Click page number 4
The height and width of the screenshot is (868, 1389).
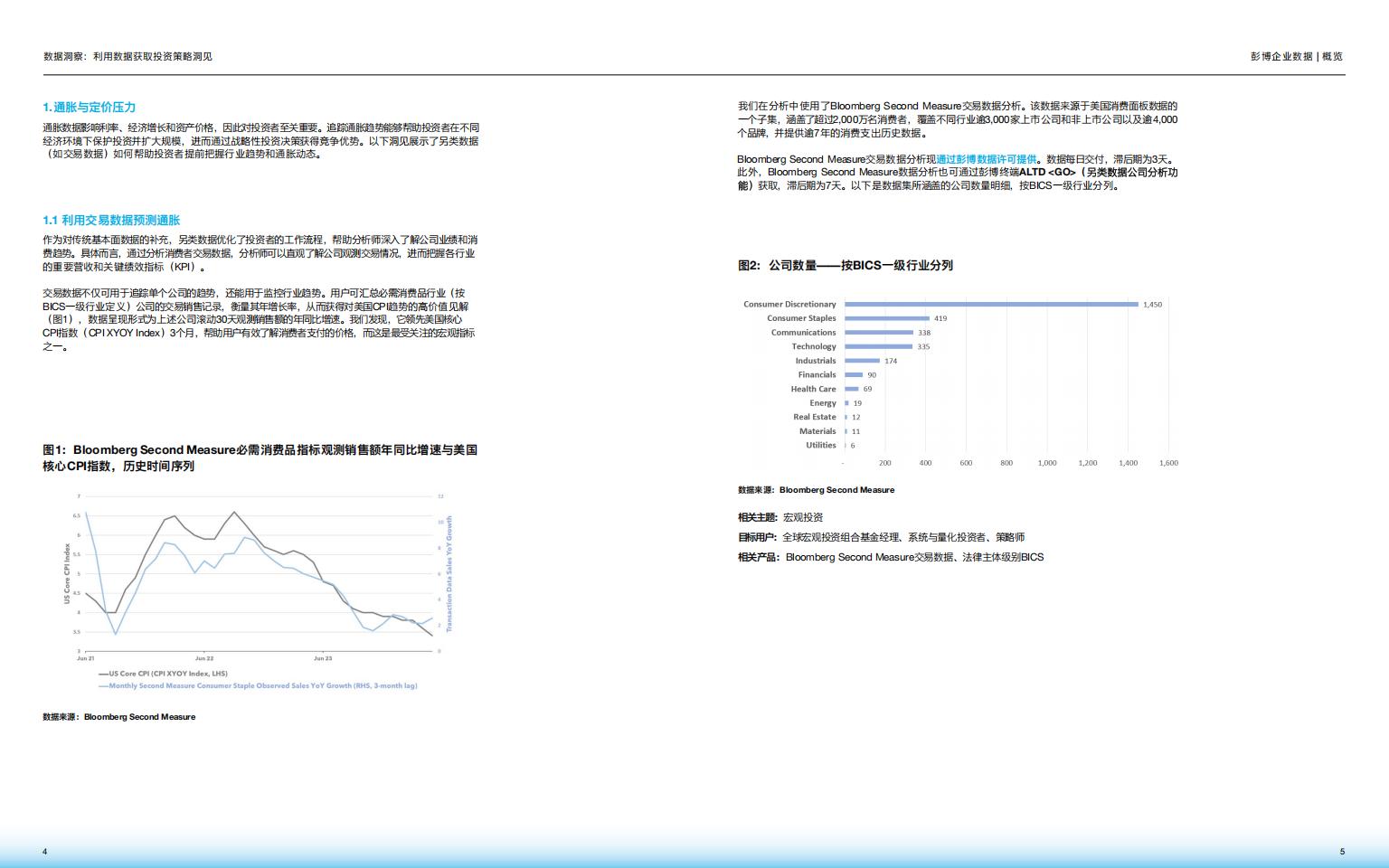45,852
